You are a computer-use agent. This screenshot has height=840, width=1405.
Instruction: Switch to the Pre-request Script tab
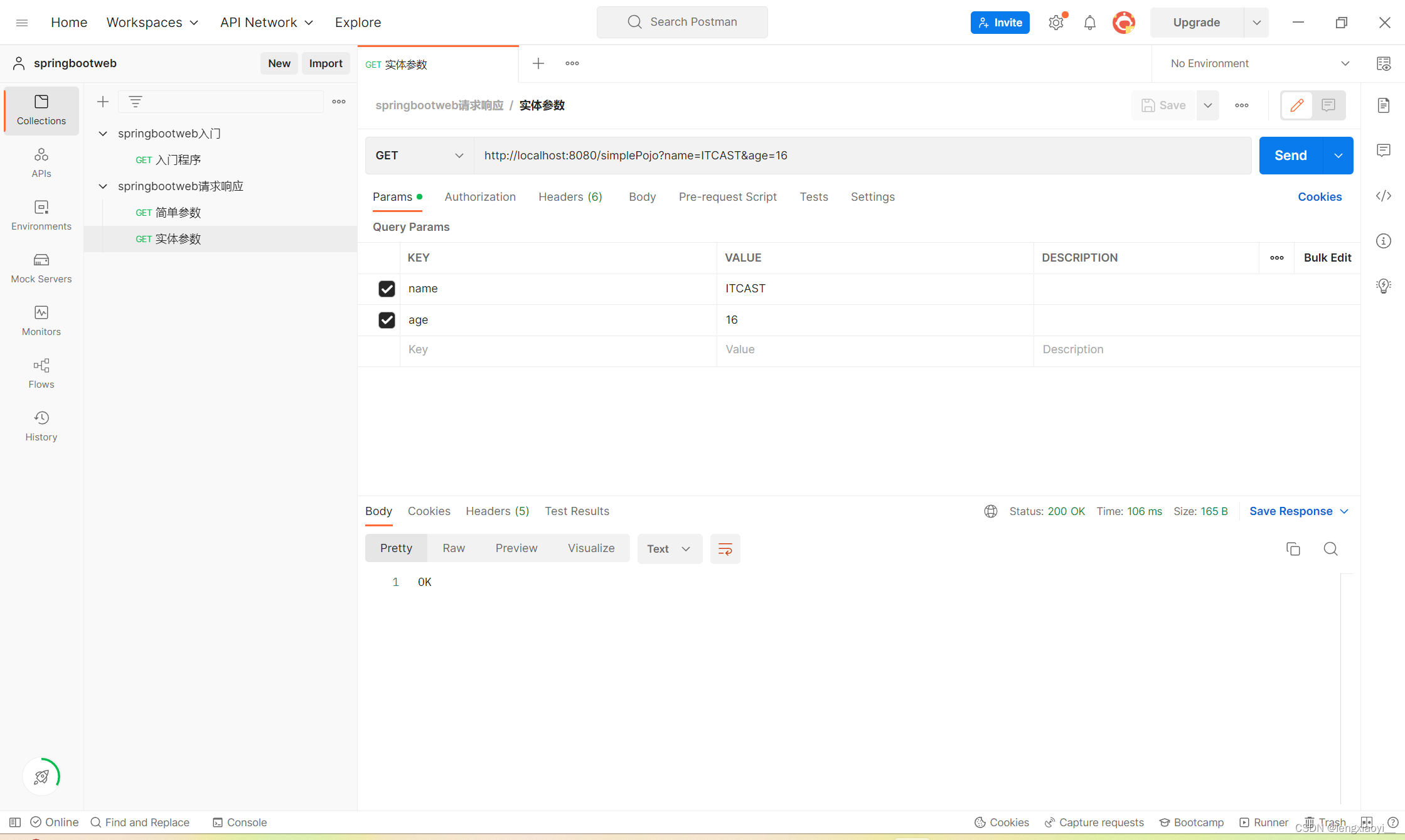tap(727, 197)
